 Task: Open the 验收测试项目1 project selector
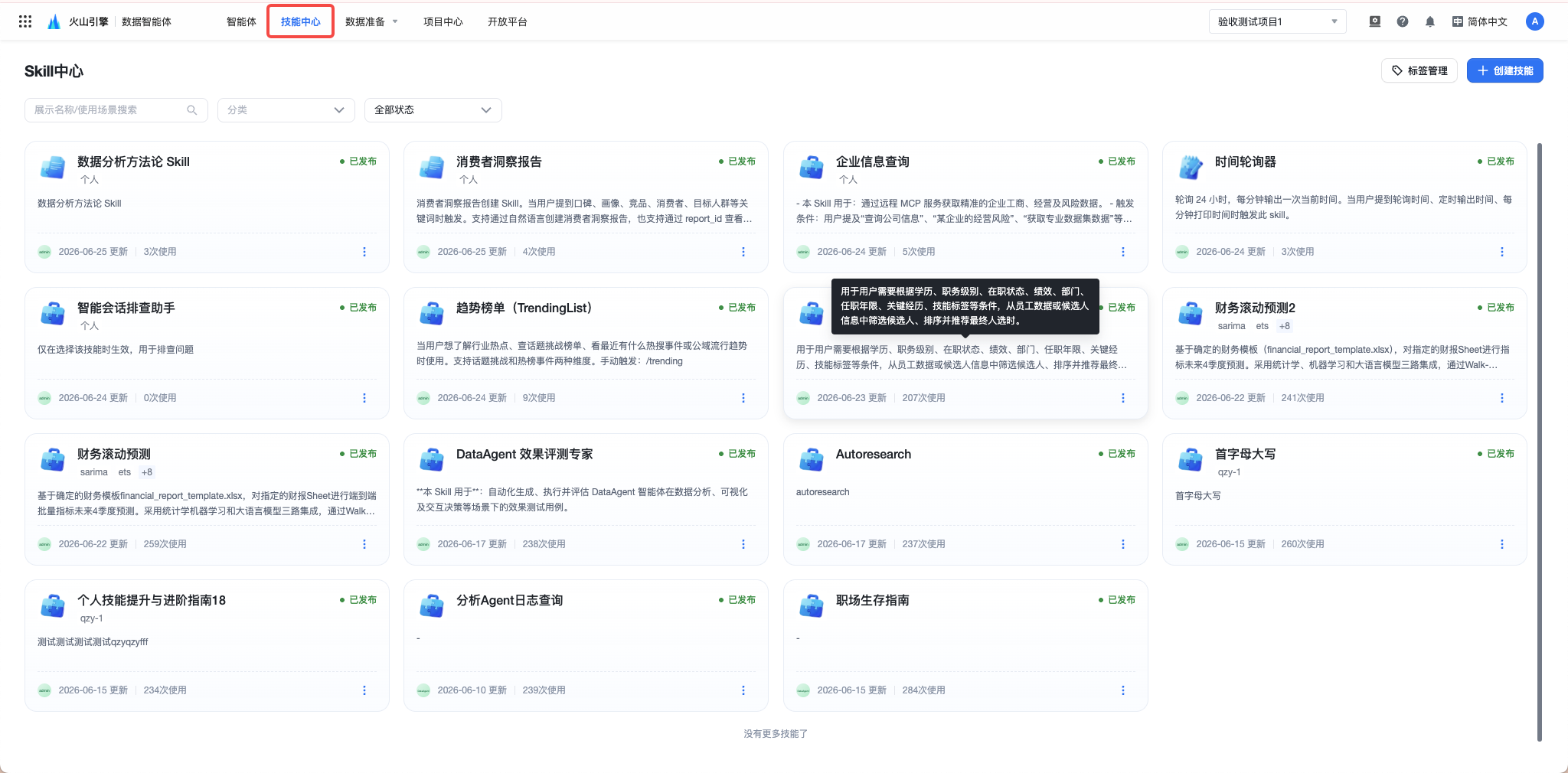tap(1277, 21)
